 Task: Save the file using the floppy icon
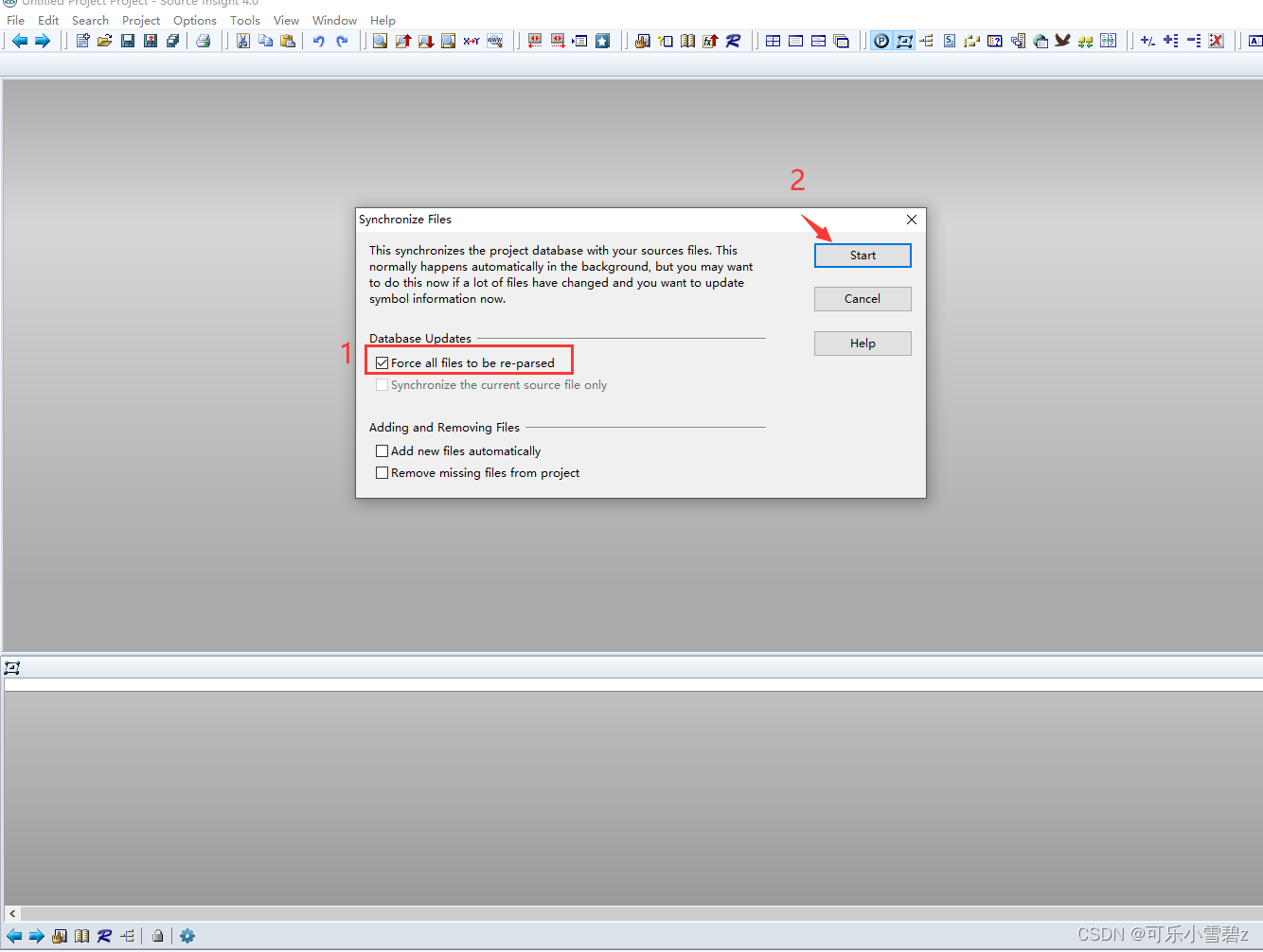[128, 41]
